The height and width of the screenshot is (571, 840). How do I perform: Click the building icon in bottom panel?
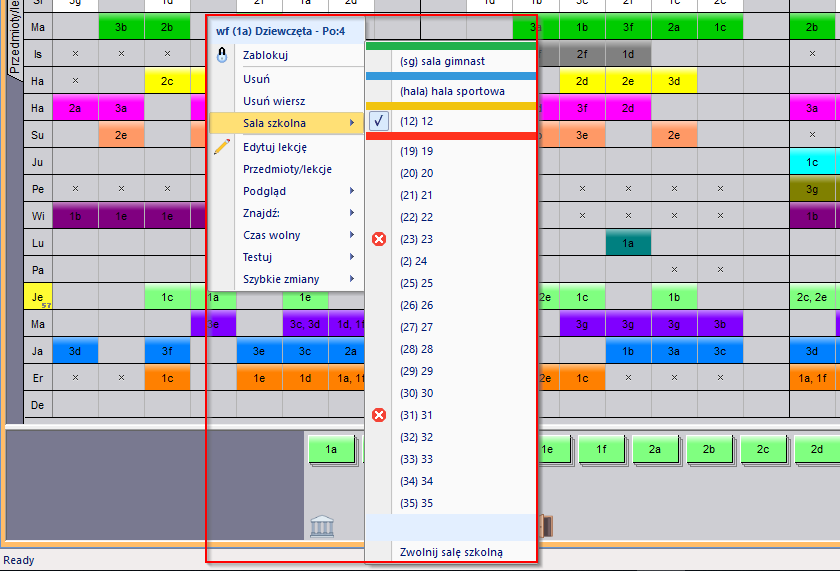[x=322, y=526]
